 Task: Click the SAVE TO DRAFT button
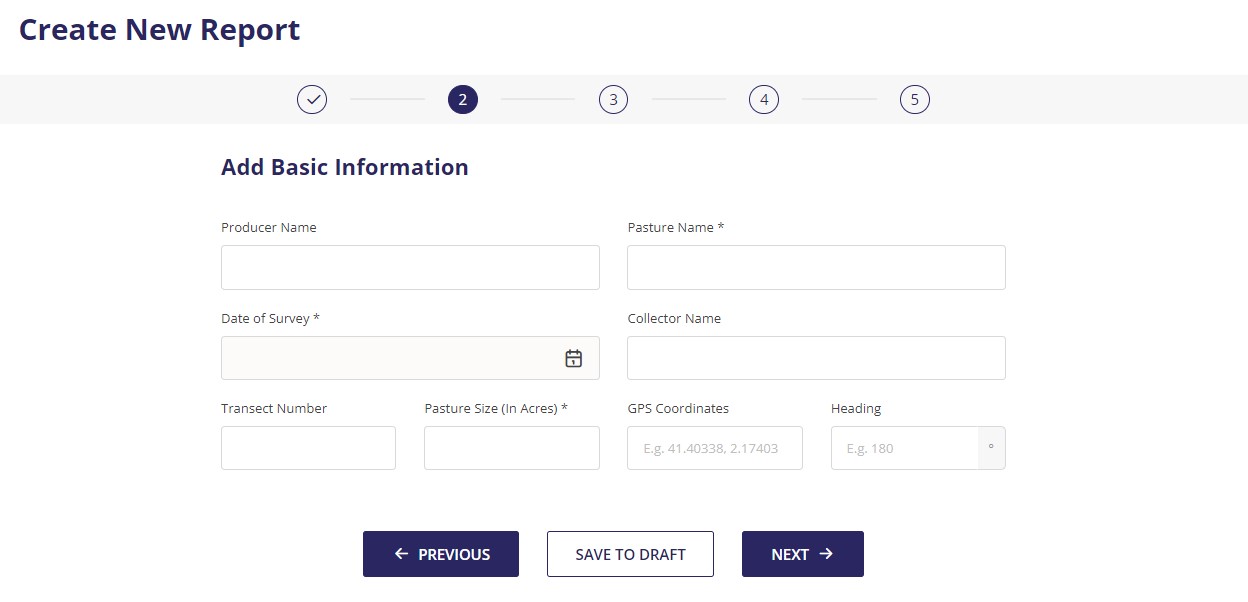pos(630,554)
